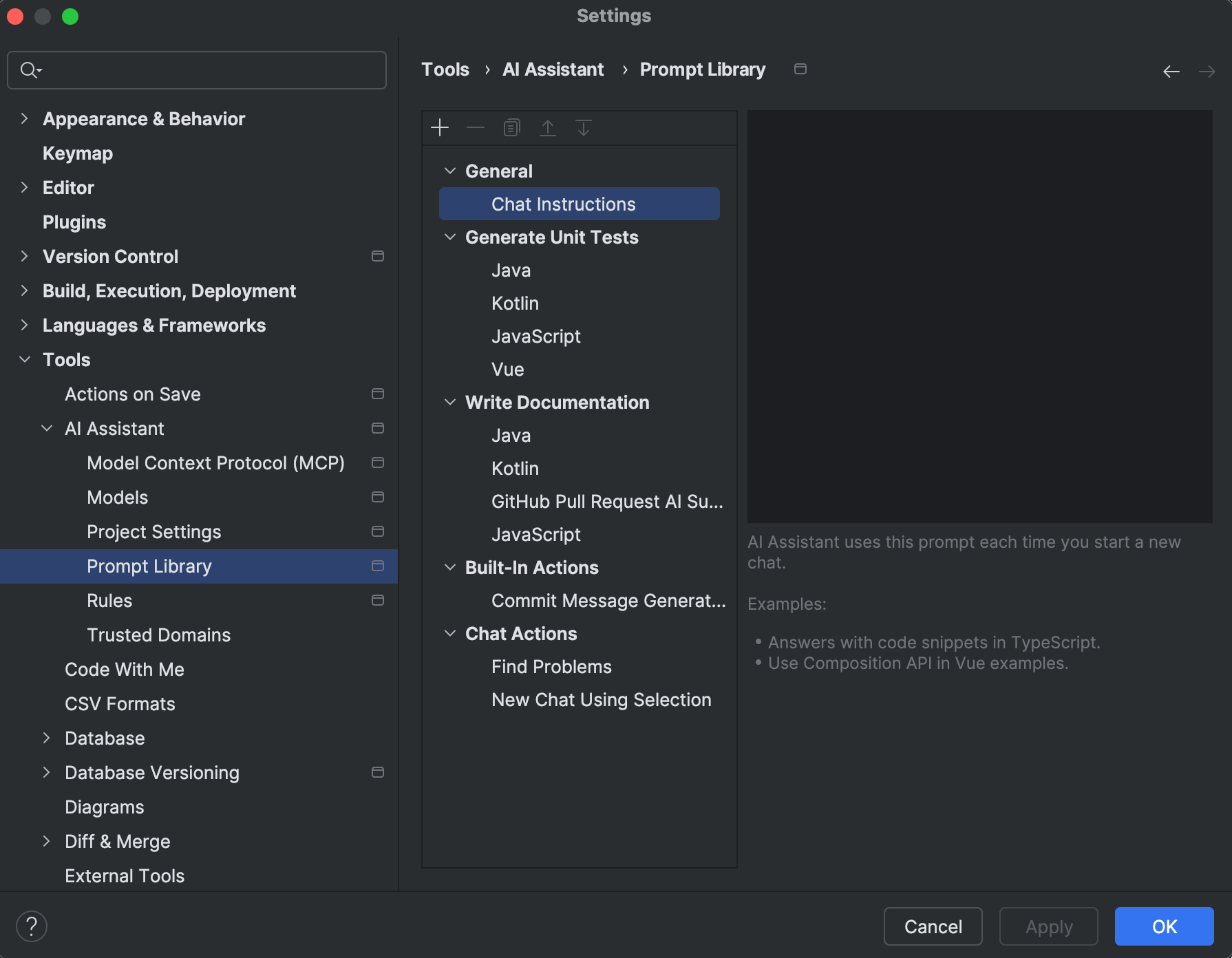Viewport: 1232px width, 958px height.
Task: Select the Find Problems chat action
Action: 551,667
